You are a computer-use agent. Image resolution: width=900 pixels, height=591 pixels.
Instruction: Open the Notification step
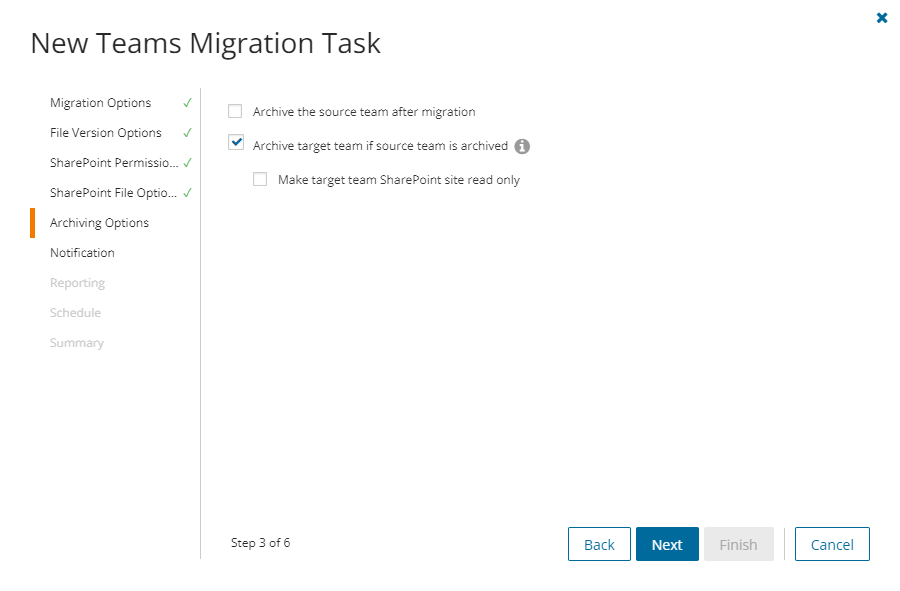pyautogui.click(x=83, y=253)
